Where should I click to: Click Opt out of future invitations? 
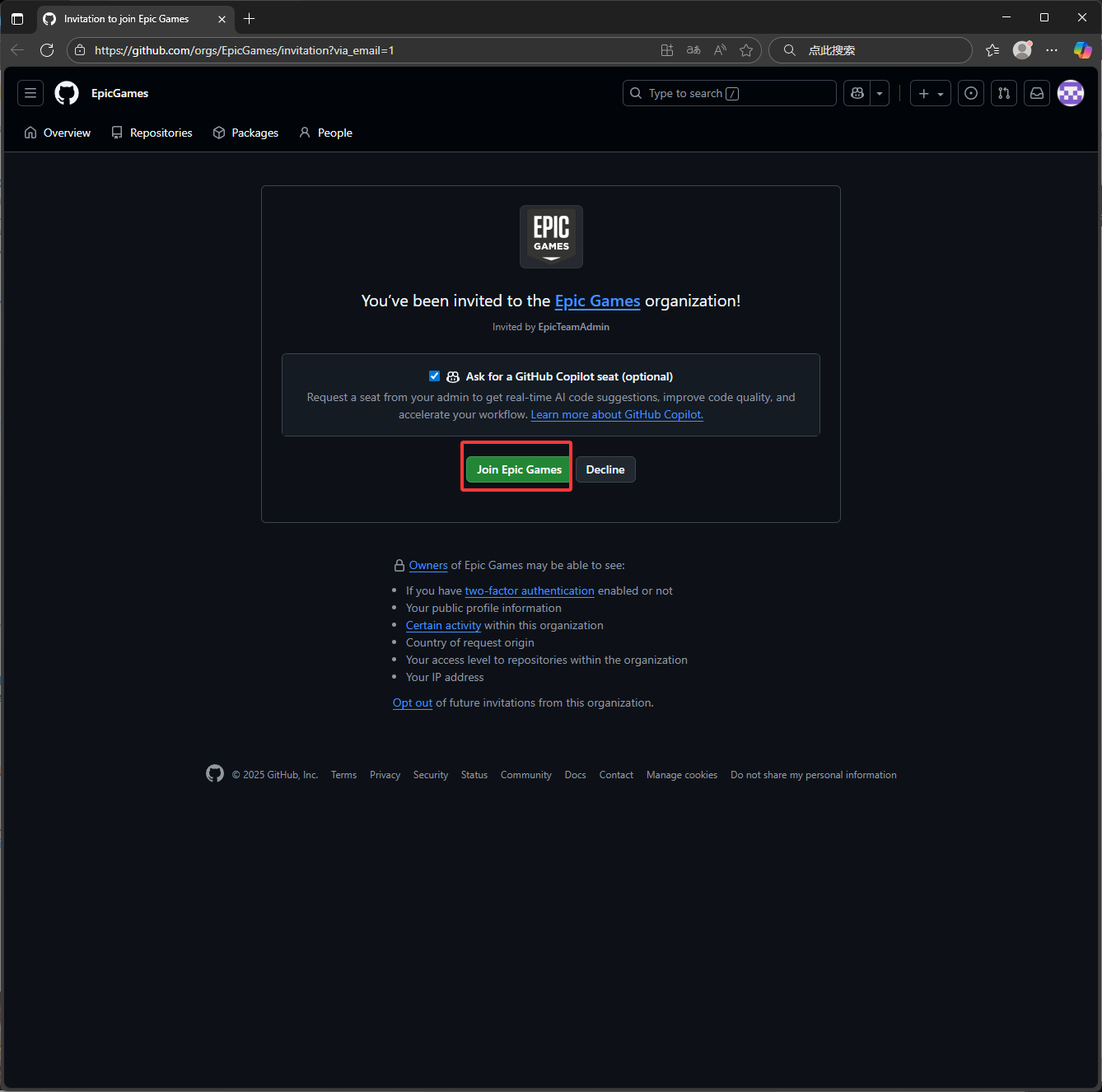413,702
